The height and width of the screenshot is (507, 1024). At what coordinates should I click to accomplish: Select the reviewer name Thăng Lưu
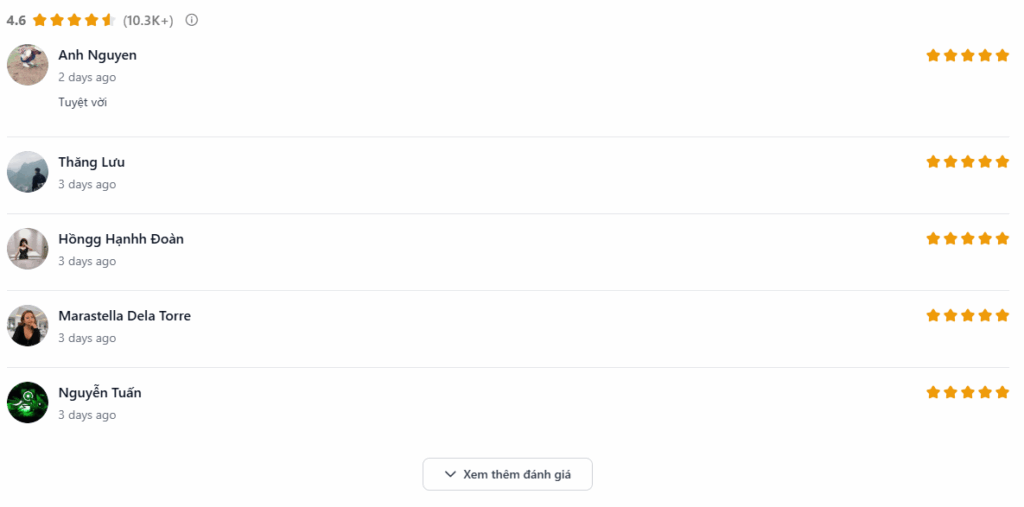pos(91,162)
